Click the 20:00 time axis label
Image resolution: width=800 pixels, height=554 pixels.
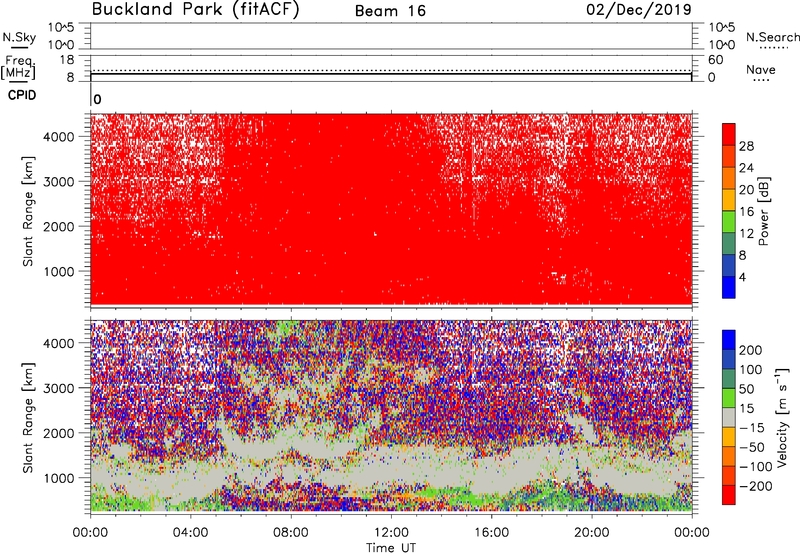591,533
